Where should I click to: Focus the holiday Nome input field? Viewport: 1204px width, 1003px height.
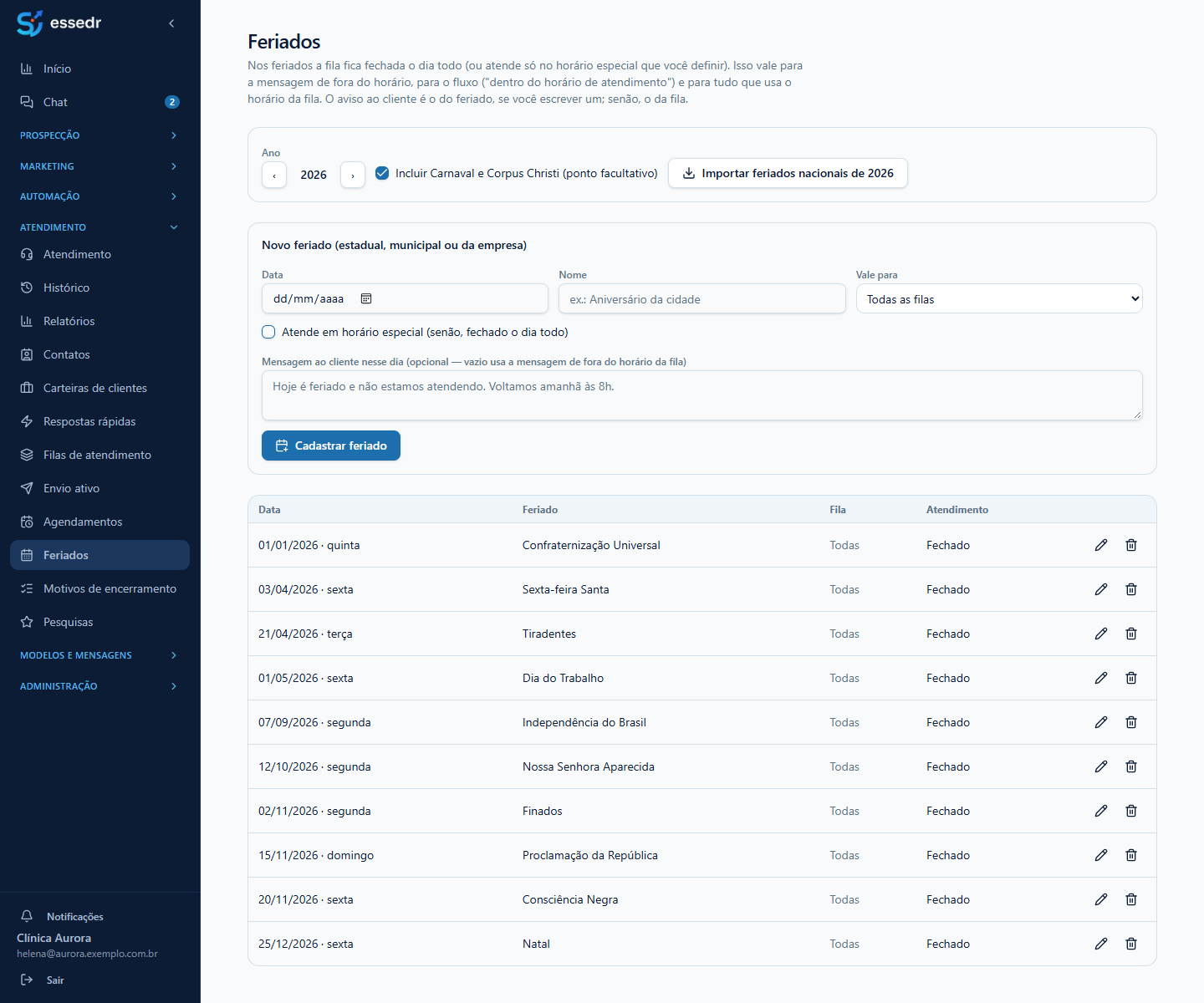pyautogui.click(x=702, y=298)
